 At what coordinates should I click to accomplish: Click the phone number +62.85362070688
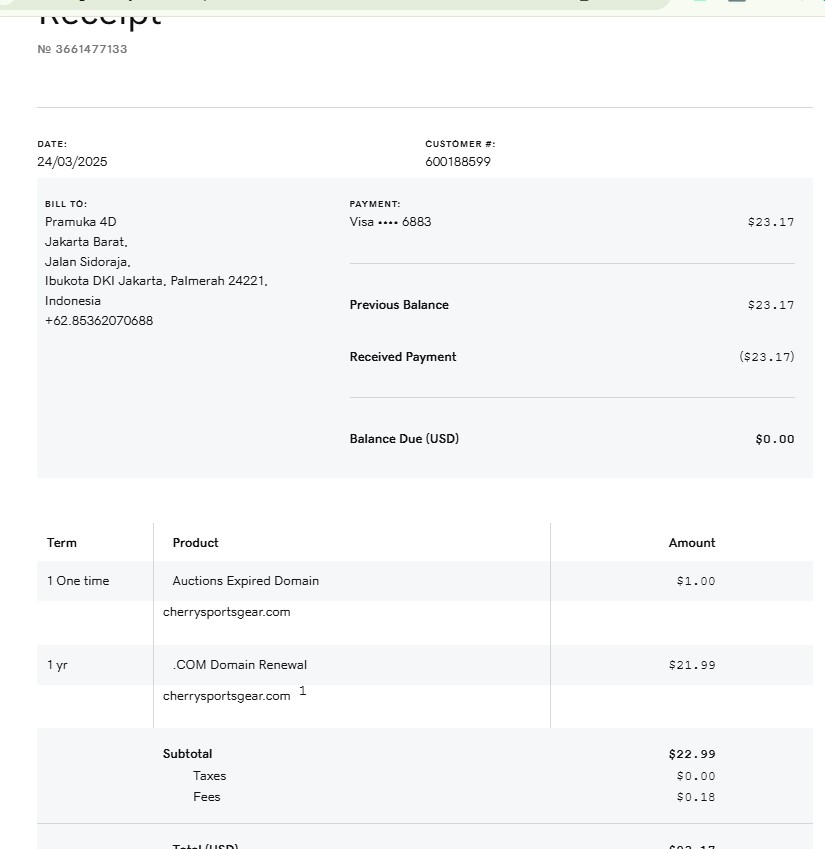point(99,321)
